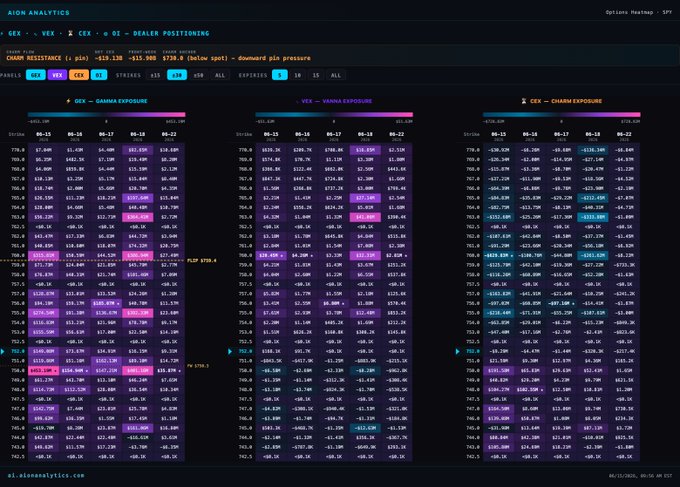The image size is (680, 487).
Task: Click the spot arrow marker left of CEX 752.0 row
Action: coord(457,351)
